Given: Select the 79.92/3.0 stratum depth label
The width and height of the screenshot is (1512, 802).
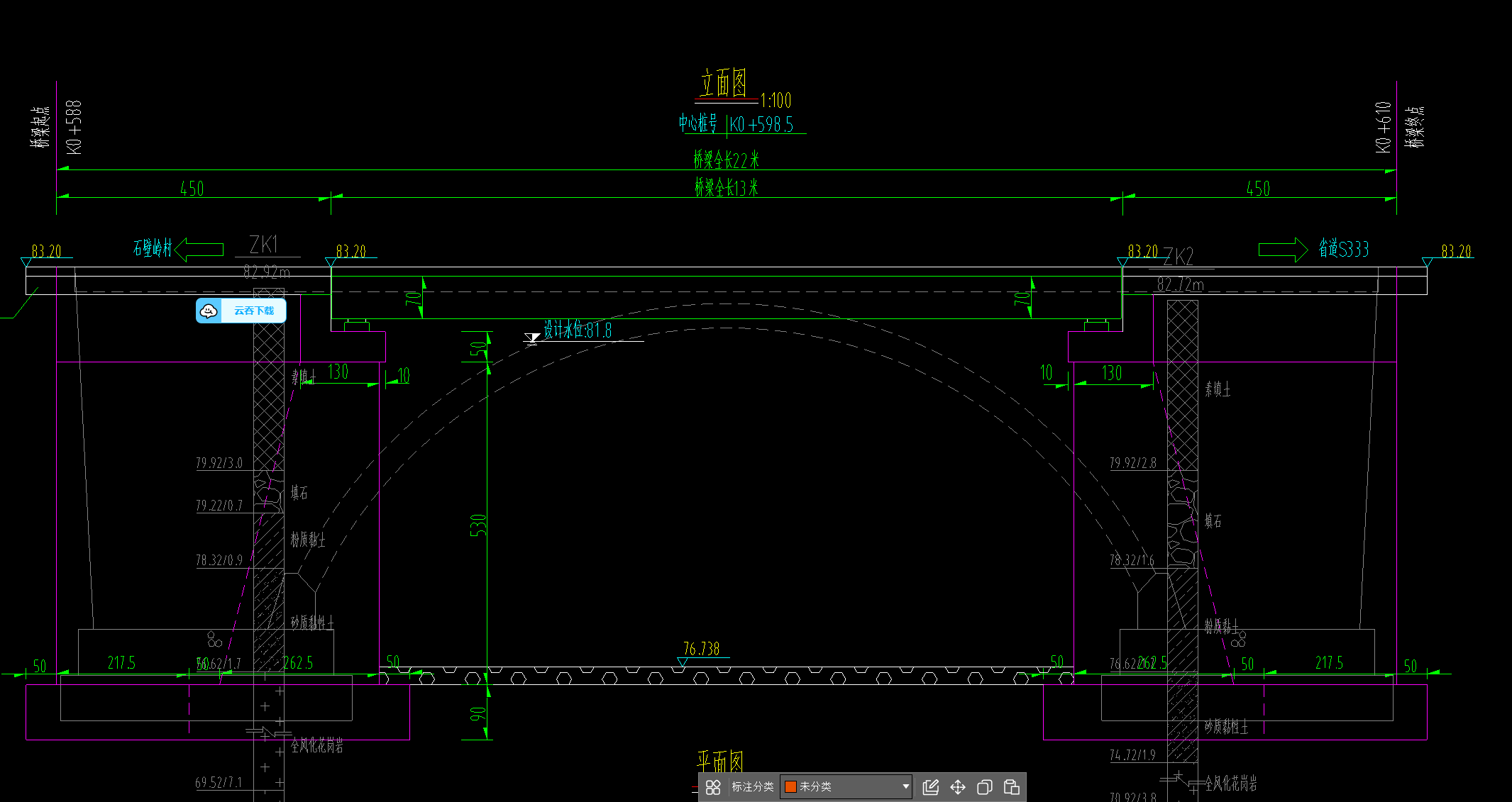Looking at the screenshot, I should coord(219,463).
